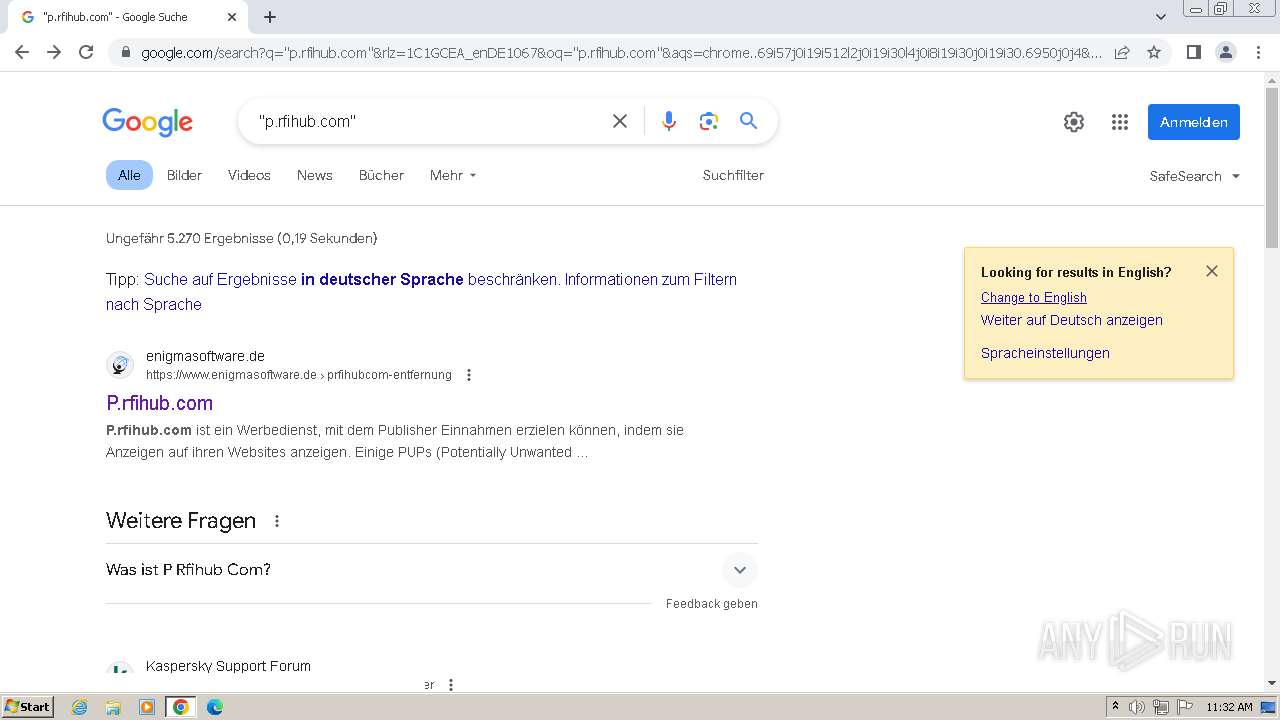This screenshot has width=1280, height=720.
Task: Submit search with magnifier icon
Action: pos(748,121)
